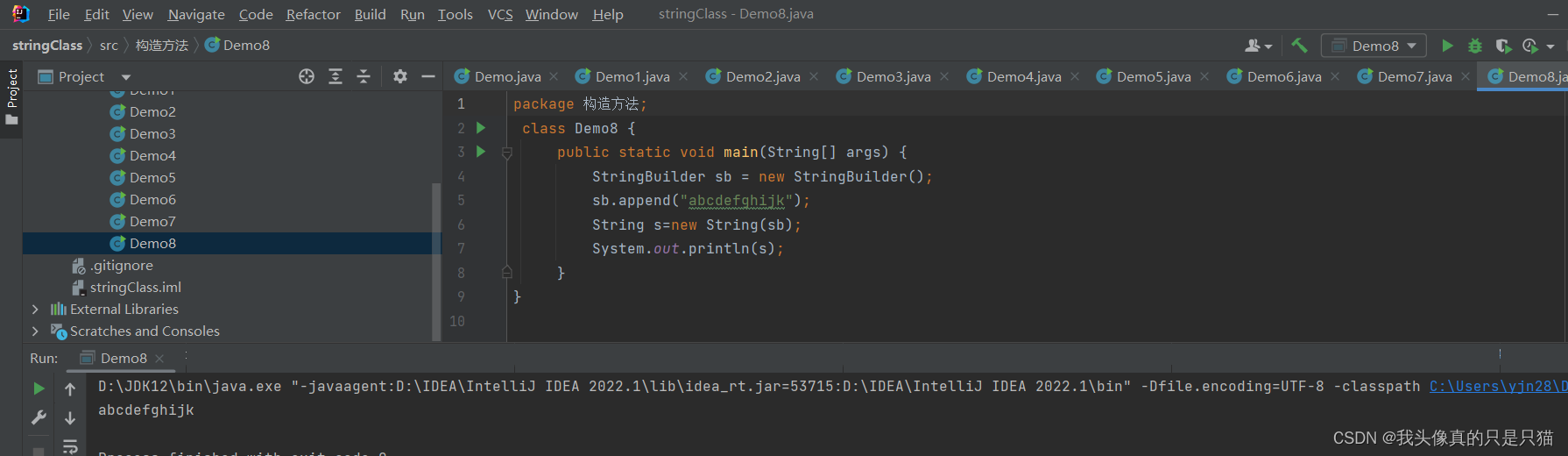Switch to Demo5.java editor tab
This screenshot has width=1568, height=456.
point(1154,77)
